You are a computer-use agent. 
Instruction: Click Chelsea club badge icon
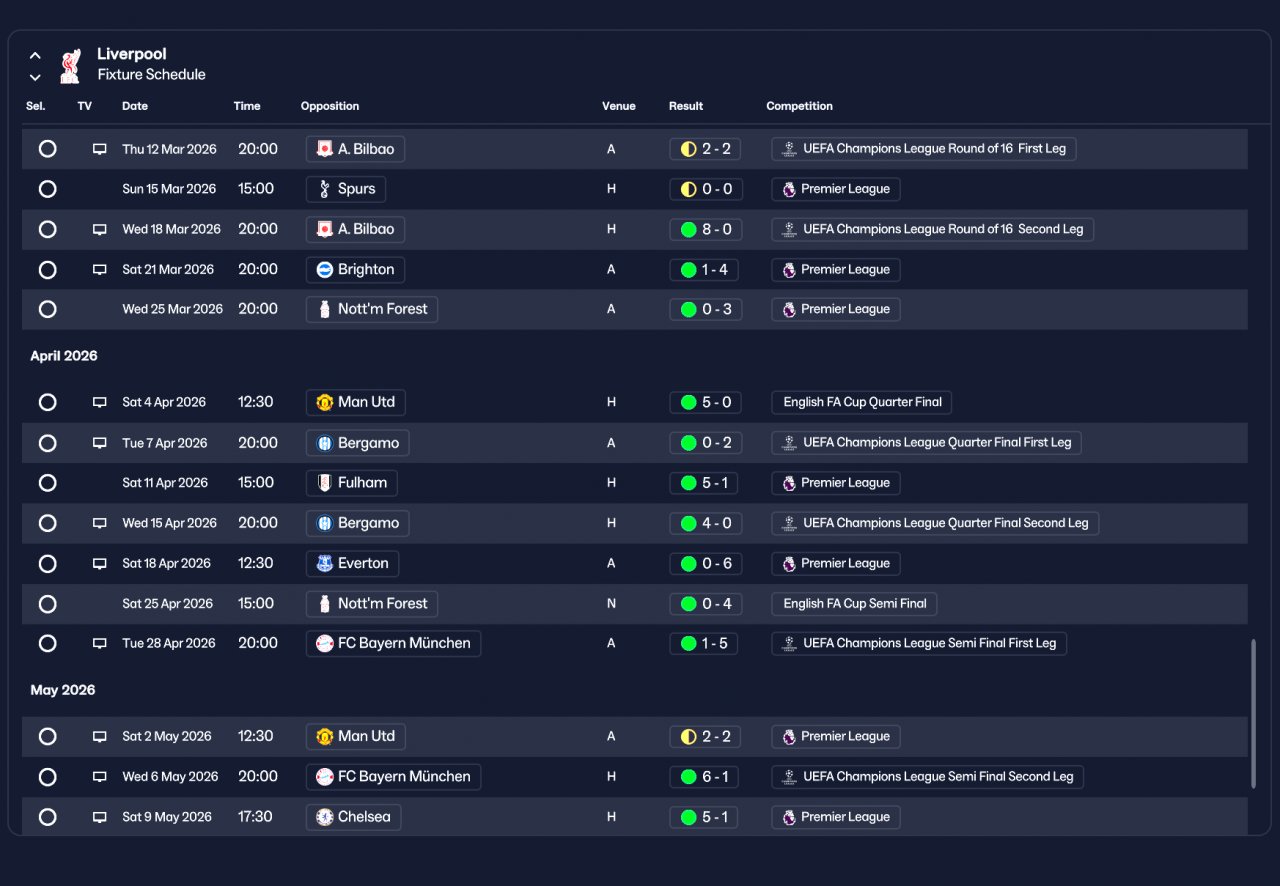[324, 817]
